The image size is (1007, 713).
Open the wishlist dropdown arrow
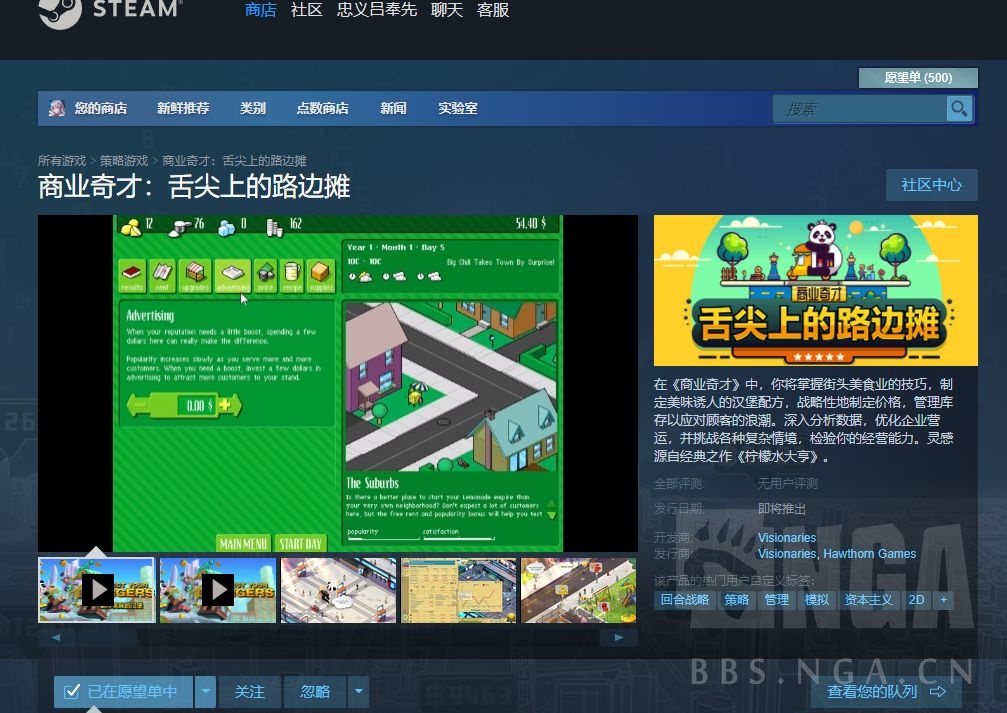(x=206, y=691)
